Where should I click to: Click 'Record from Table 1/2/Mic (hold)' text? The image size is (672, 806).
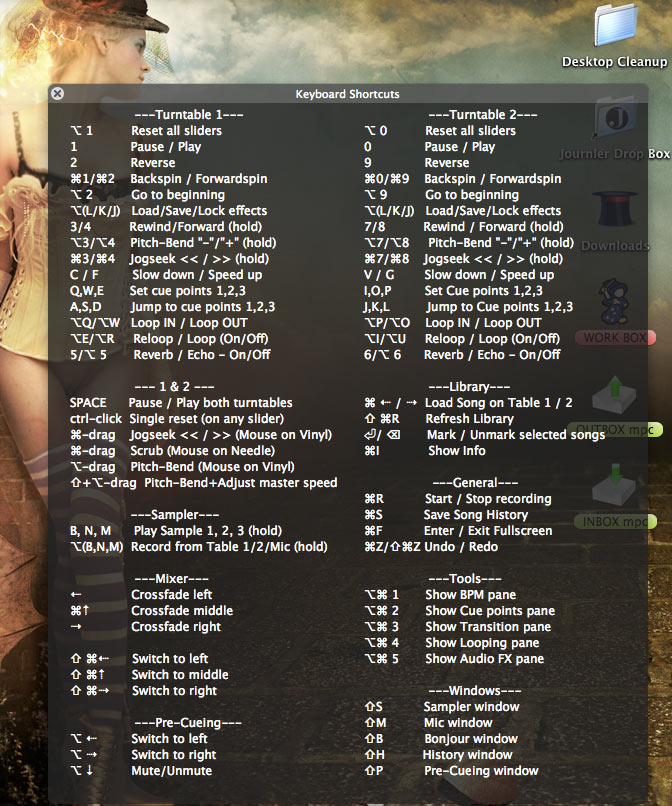229,546
